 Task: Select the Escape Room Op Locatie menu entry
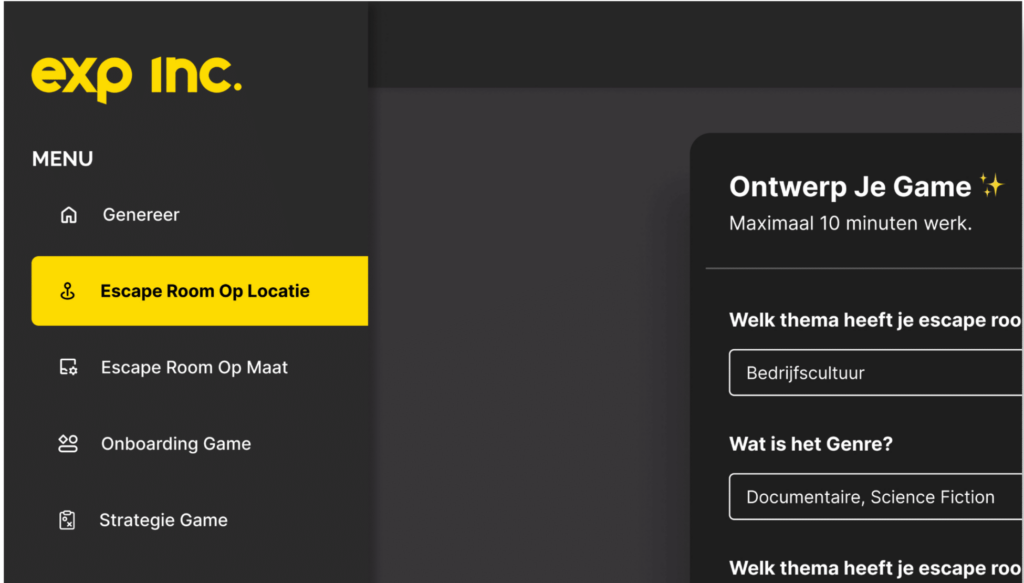200,291
